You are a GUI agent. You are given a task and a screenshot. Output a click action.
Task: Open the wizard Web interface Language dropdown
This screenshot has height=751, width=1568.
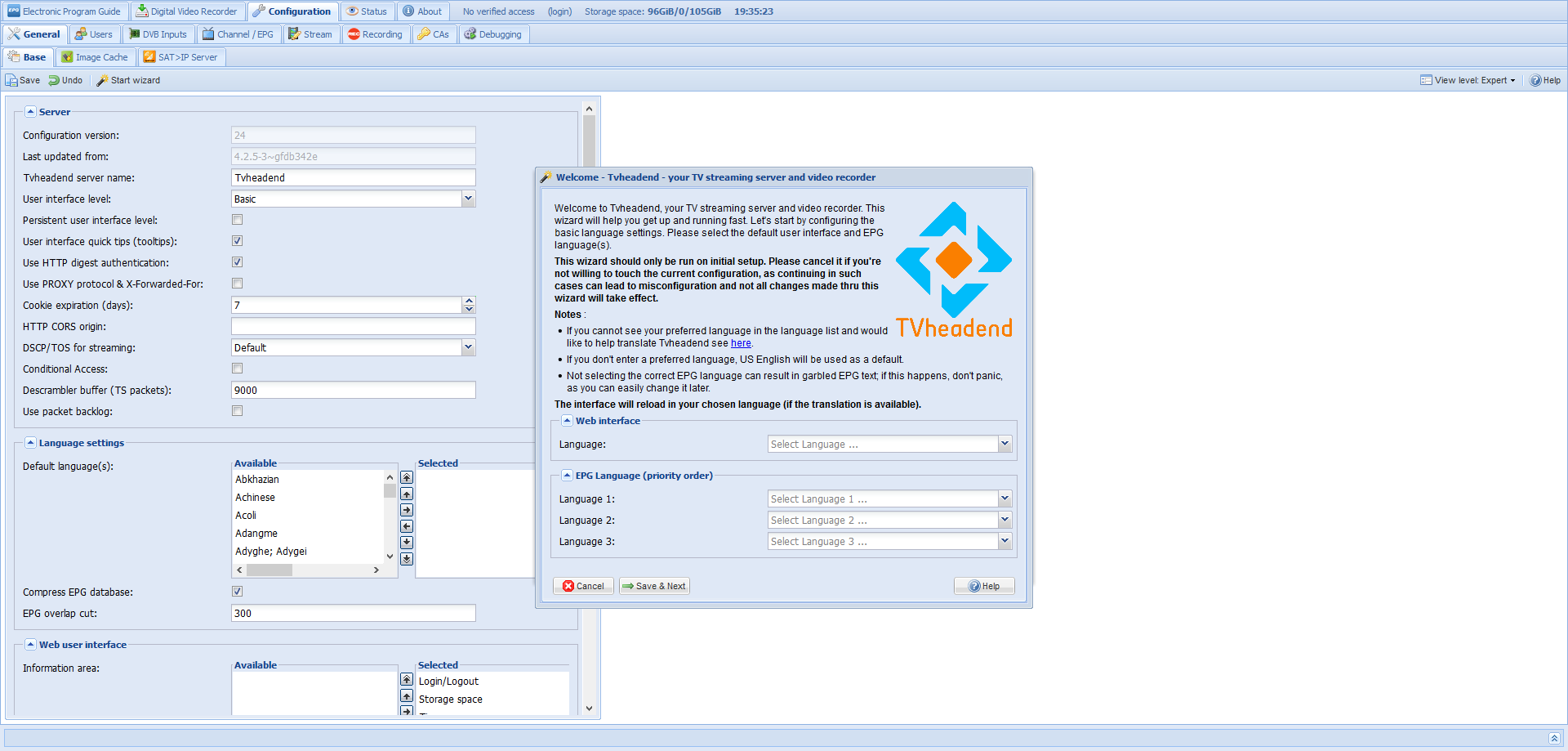point(1004,444)
